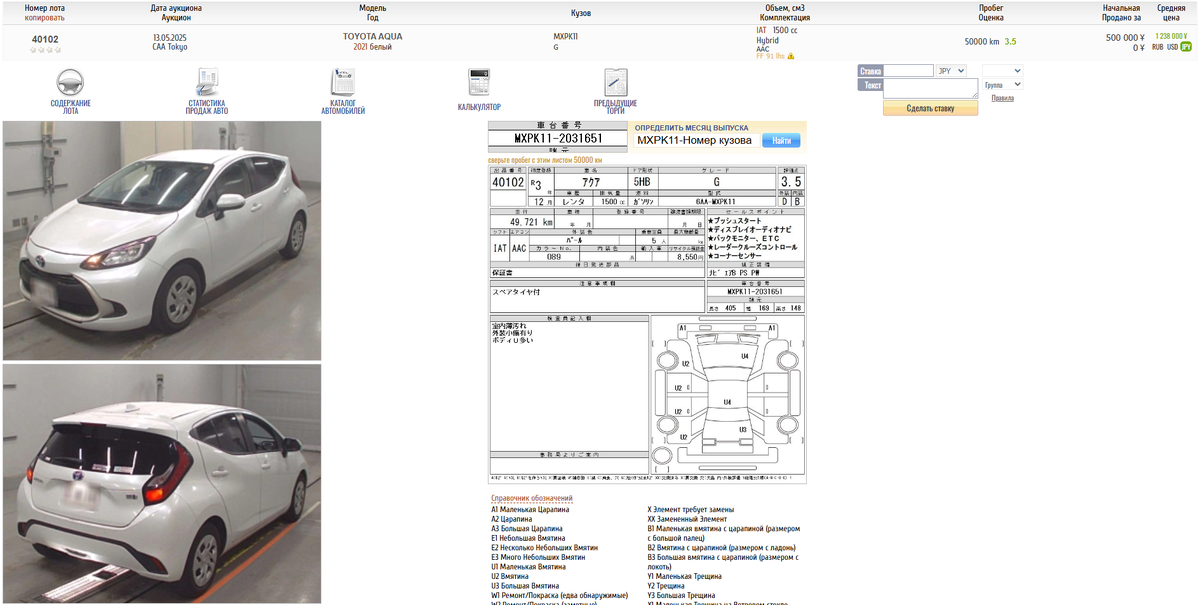Switch price currency to RUB
1200x605 pixels.
pyautogui.click(x=1157, y=47)
